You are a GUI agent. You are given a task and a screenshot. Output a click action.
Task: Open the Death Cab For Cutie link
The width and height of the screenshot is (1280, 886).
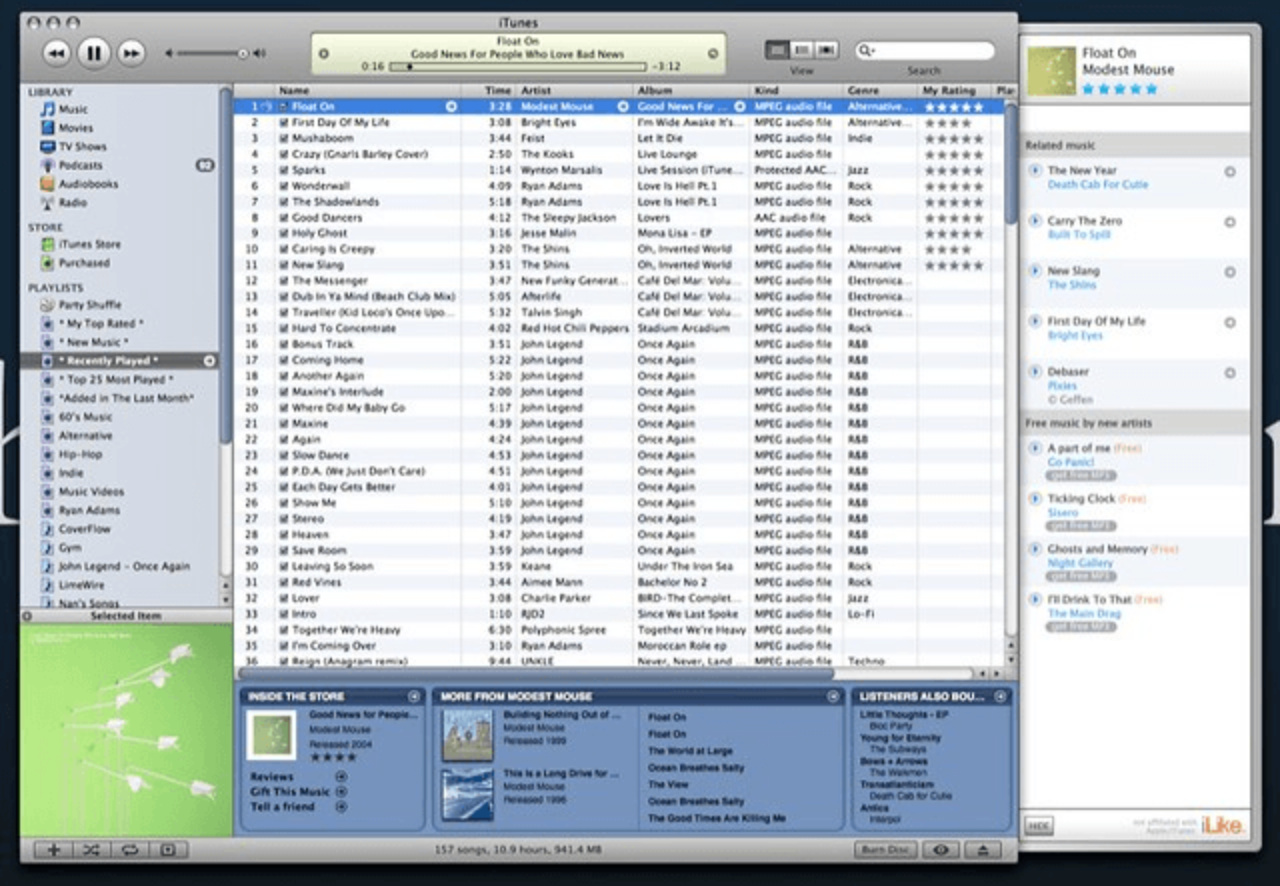click(1097, 185)
